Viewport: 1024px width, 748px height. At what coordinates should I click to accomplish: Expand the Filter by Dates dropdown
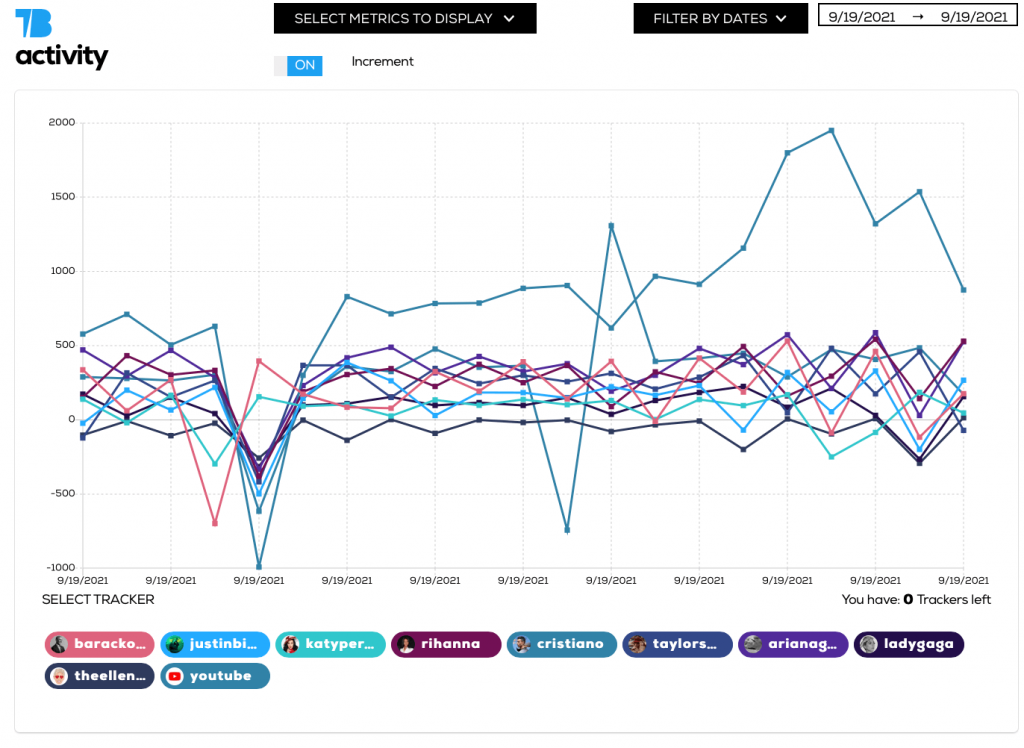pos(720,18)
